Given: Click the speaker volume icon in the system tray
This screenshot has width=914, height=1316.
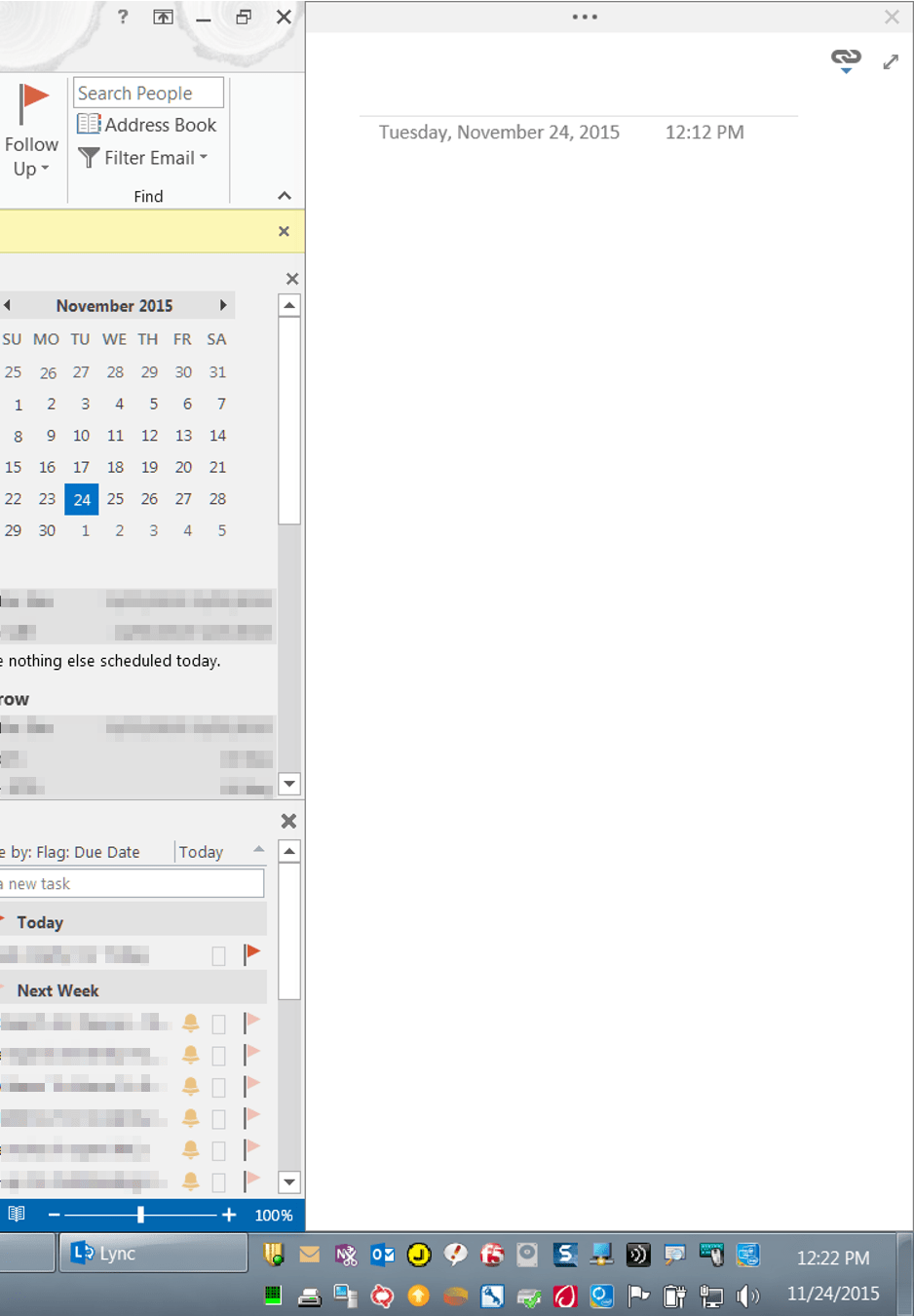Looking at the screenshot, I should (746, 1297).
